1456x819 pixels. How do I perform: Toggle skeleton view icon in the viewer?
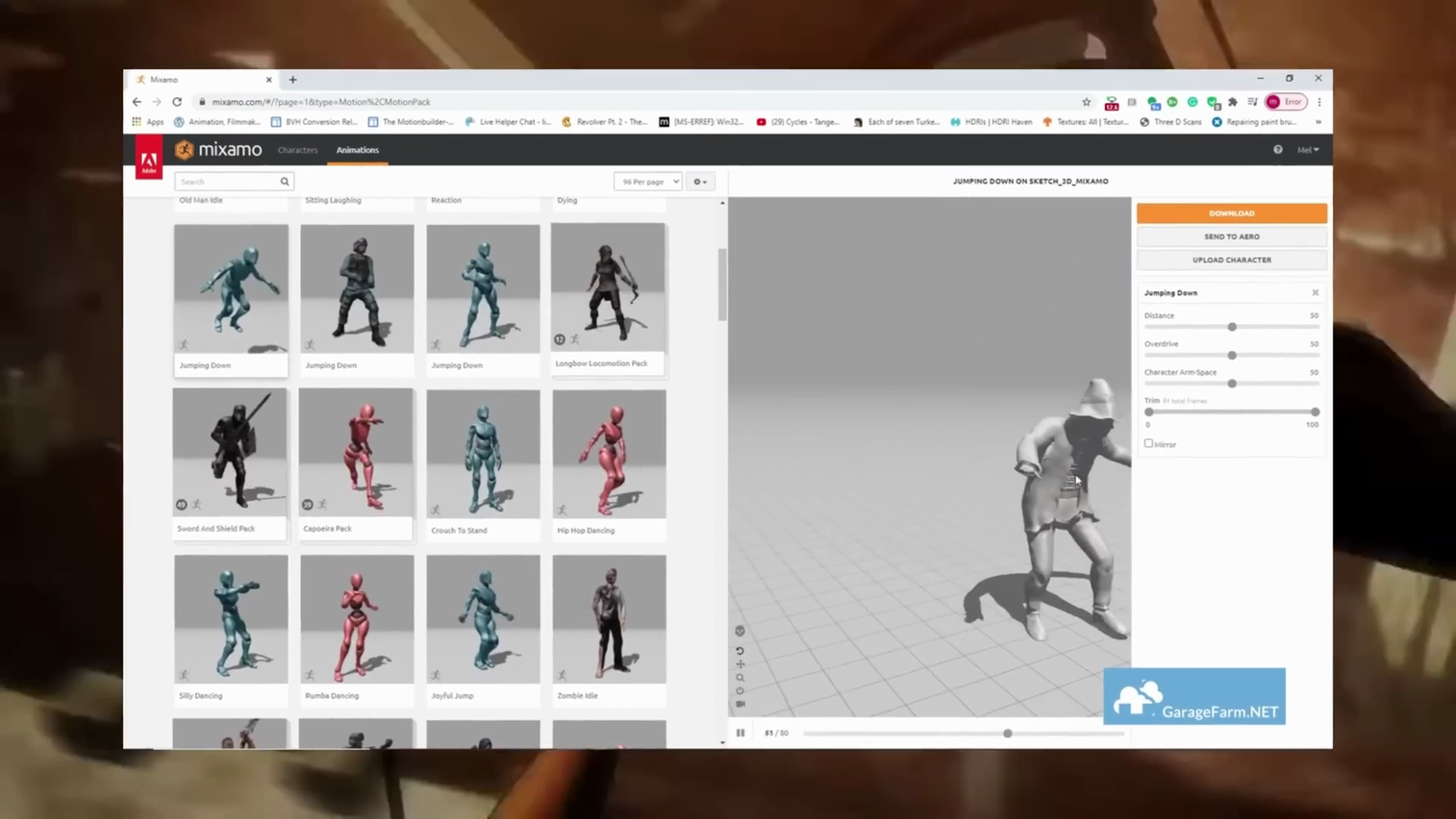740,632
